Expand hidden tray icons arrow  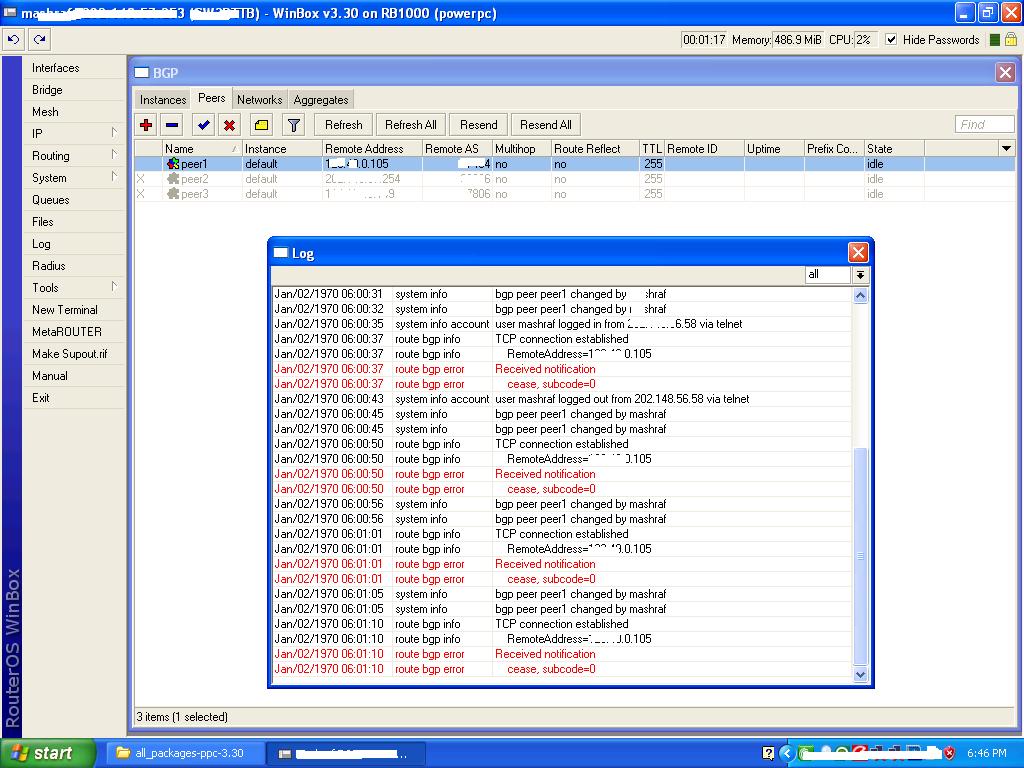pyautogui.click(x=786, y=753)
